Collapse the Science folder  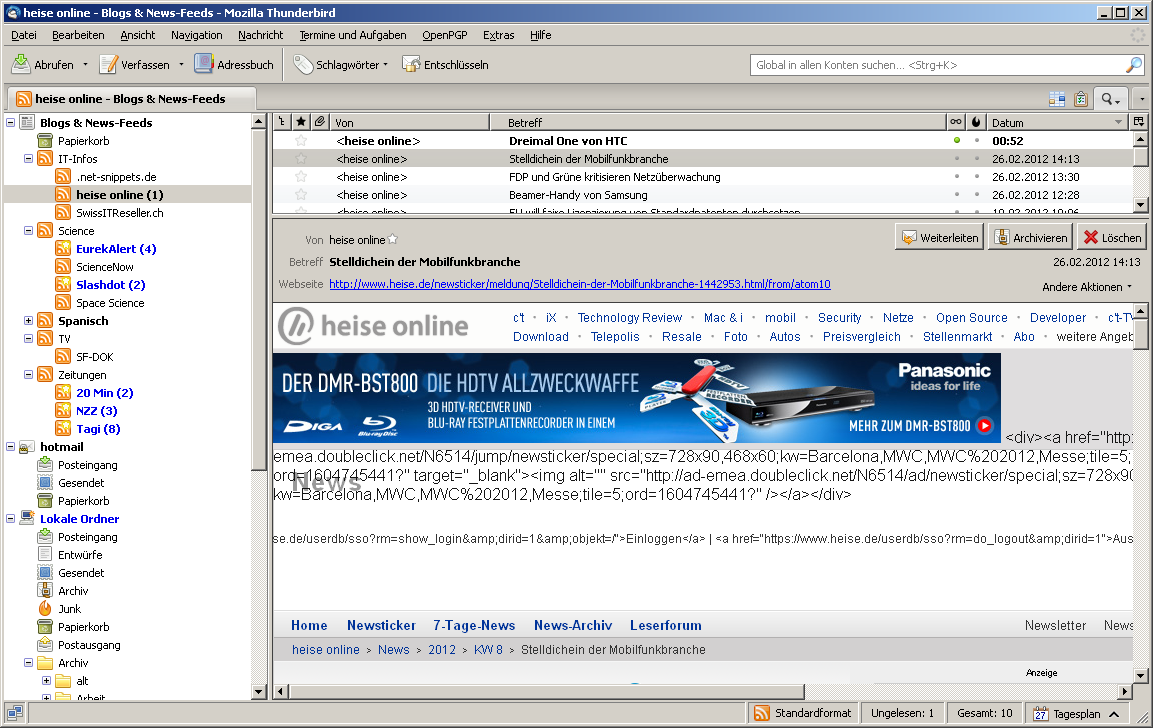coord(28,231)
